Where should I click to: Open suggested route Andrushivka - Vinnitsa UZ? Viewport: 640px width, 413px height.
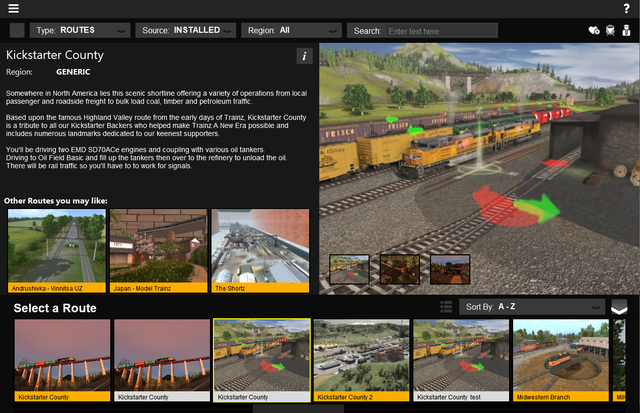pos(57,251)
